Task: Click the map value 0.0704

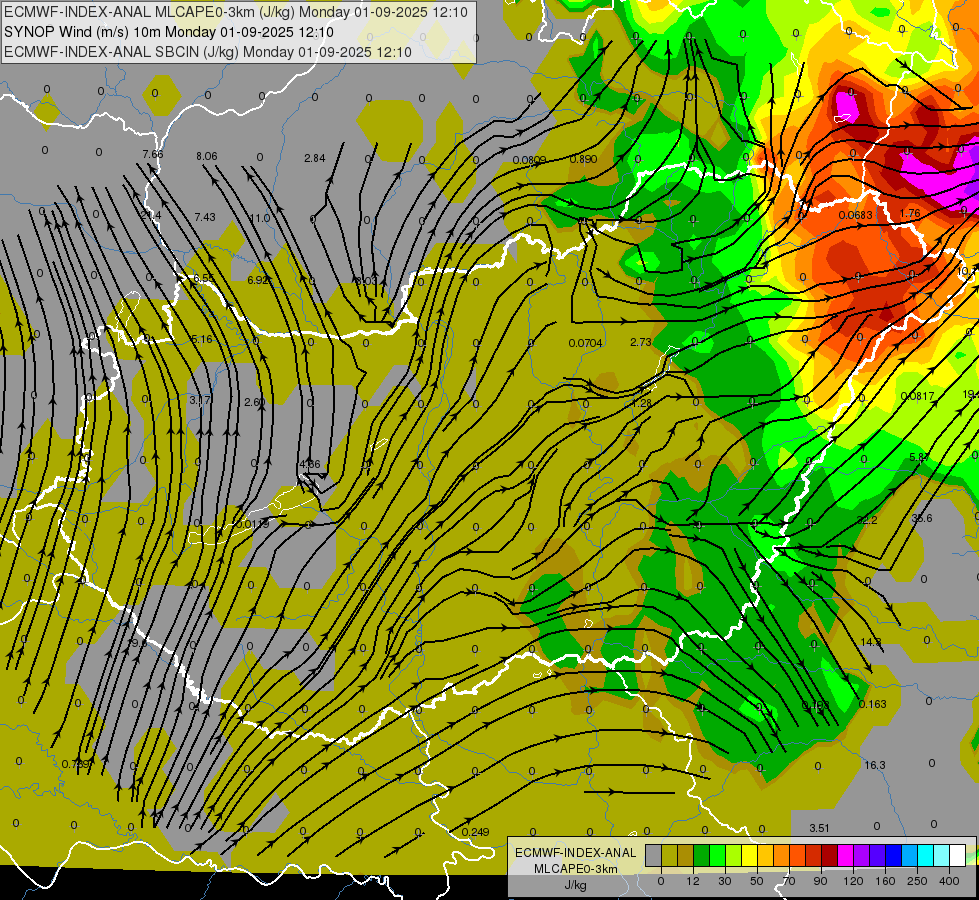Action: point(586,343)
